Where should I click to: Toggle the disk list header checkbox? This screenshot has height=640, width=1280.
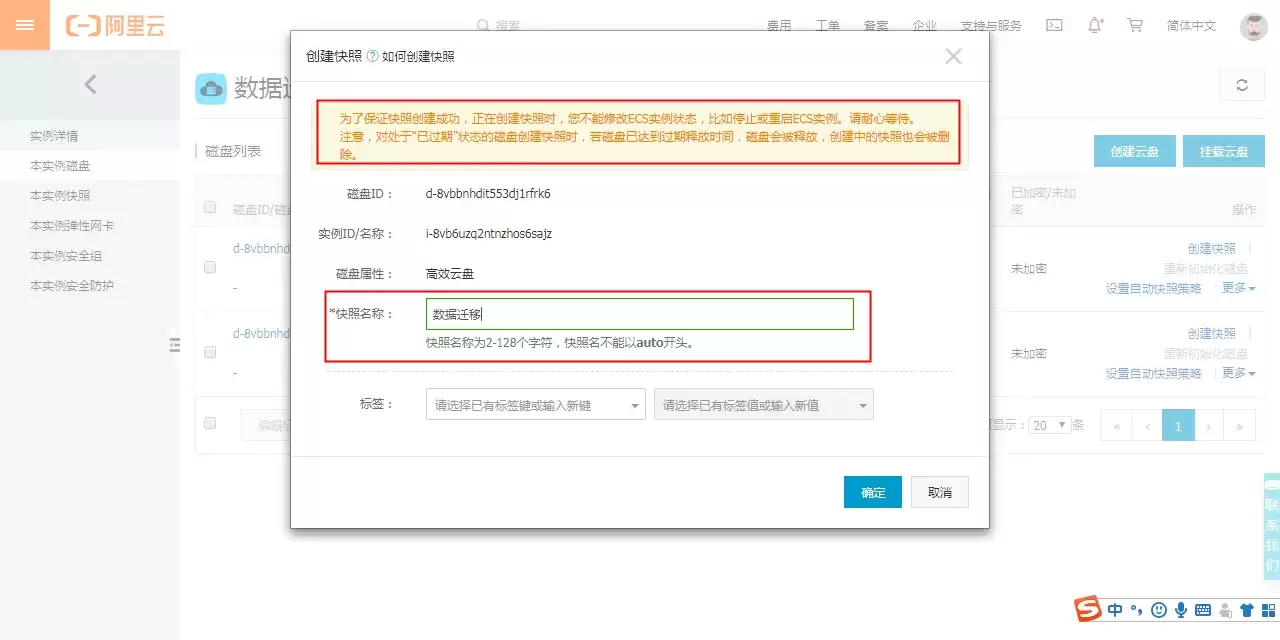click(210, 208)
